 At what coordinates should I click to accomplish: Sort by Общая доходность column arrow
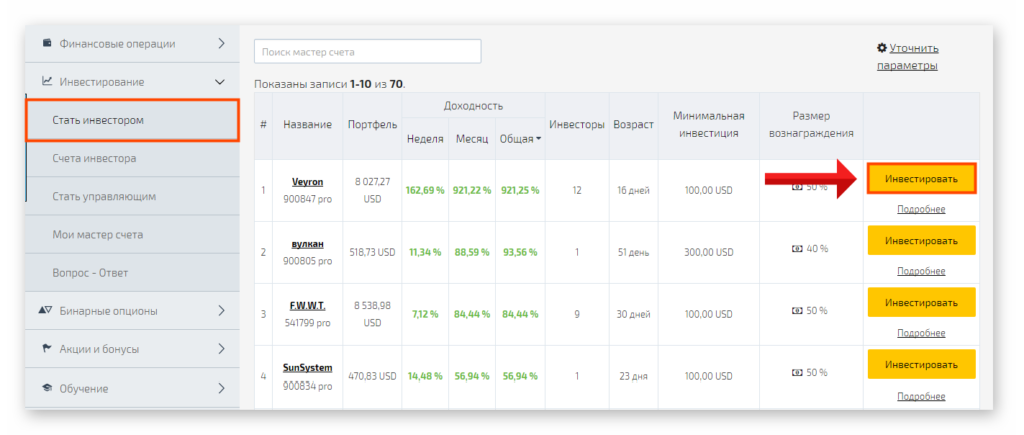click(539, 139)
